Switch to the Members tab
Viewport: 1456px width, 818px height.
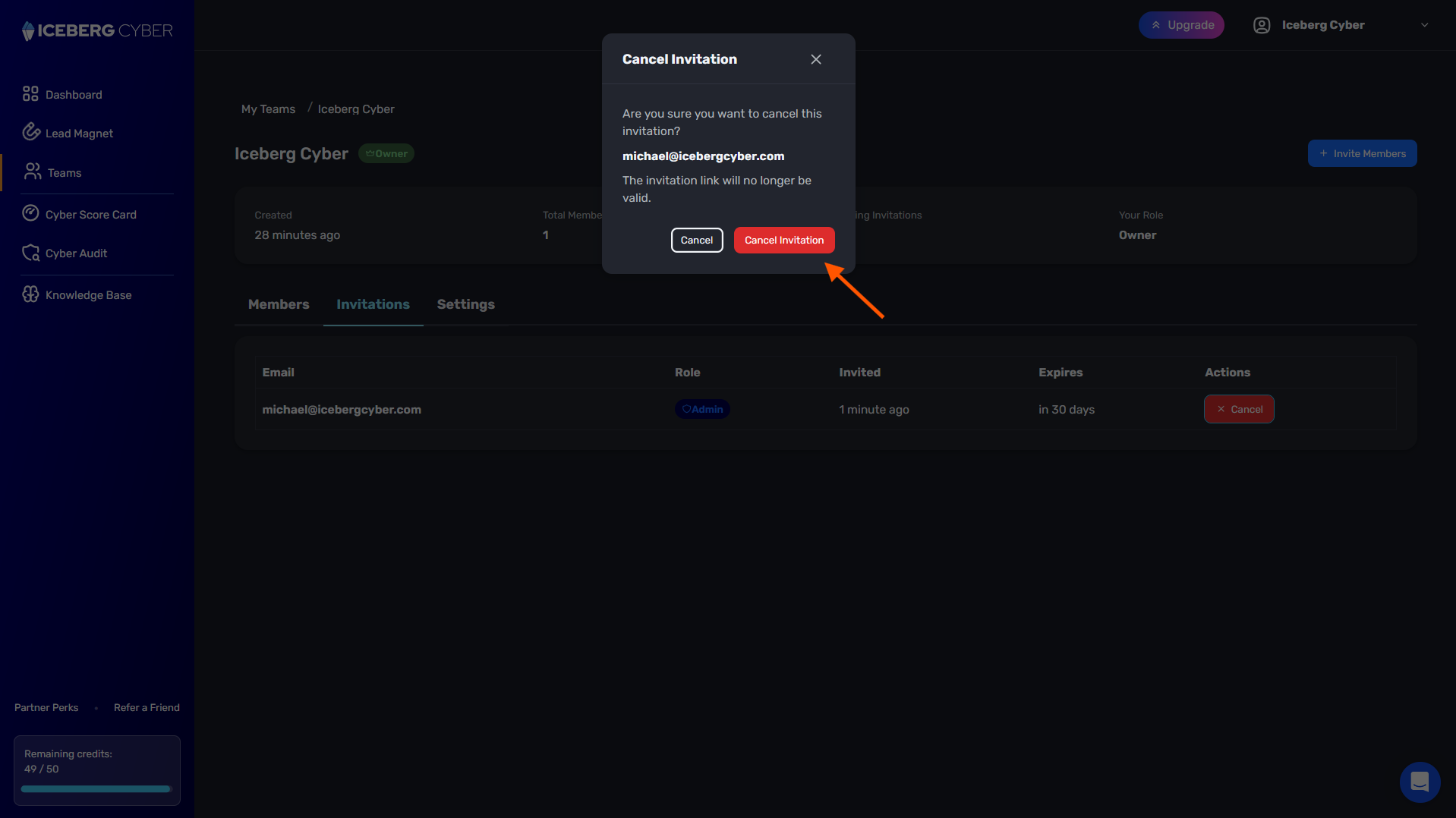click(x=279, y=304)
